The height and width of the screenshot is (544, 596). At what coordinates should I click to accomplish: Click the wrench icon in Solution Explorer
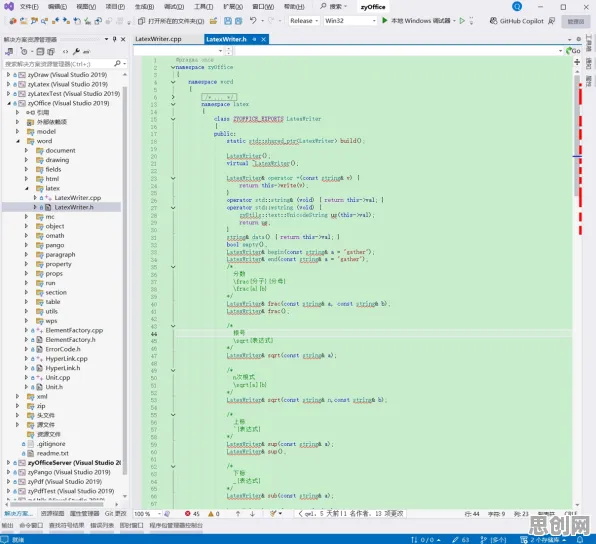point(76,51)
